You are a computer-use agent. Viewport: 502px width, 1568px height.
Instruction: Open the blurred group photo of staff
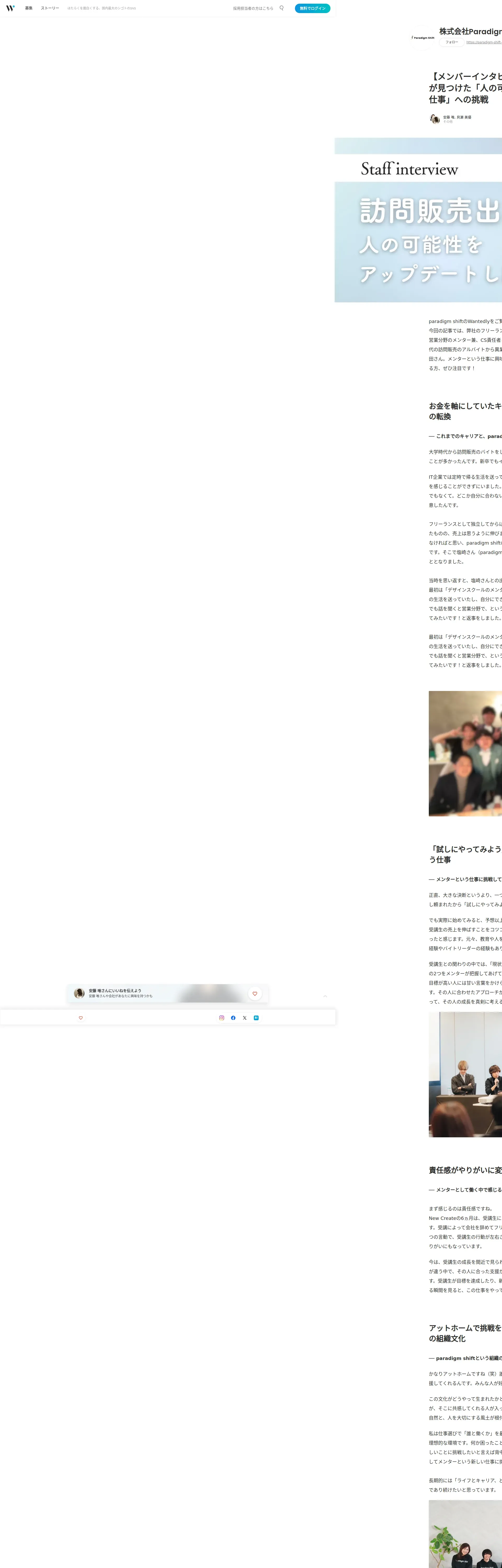465,754
